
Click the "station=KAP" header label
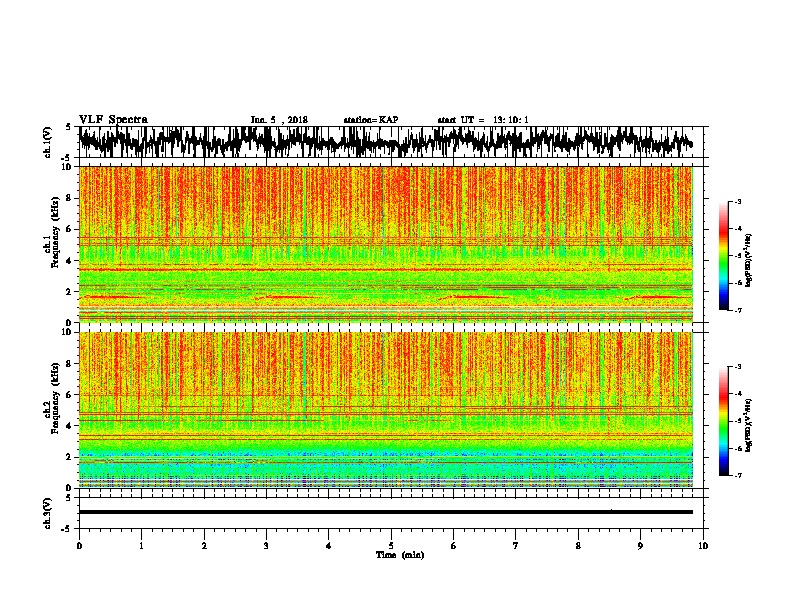[371, 120]
